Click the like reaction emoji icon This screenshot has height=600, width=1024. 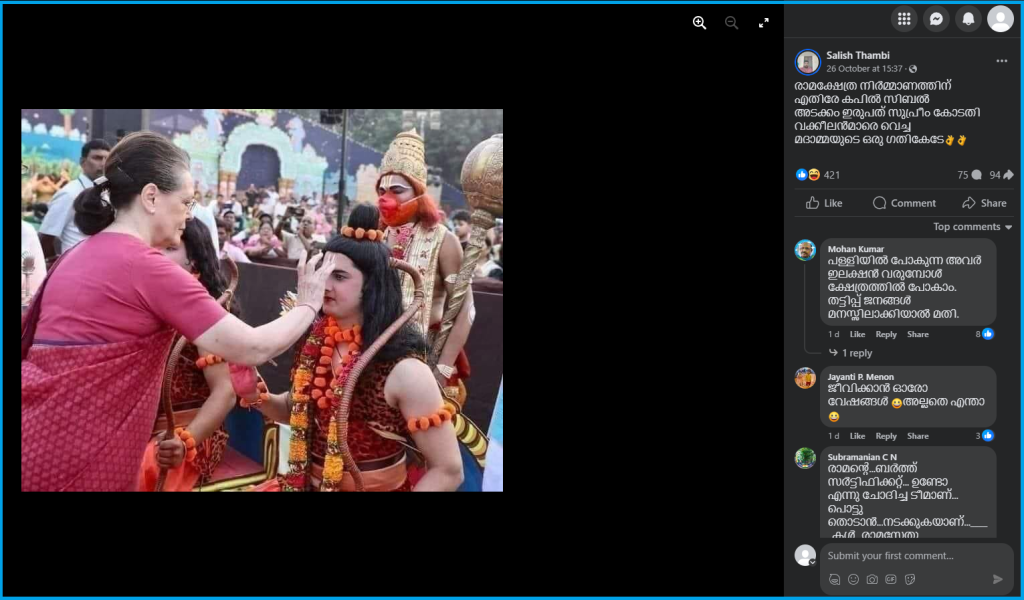pos(802,175)
